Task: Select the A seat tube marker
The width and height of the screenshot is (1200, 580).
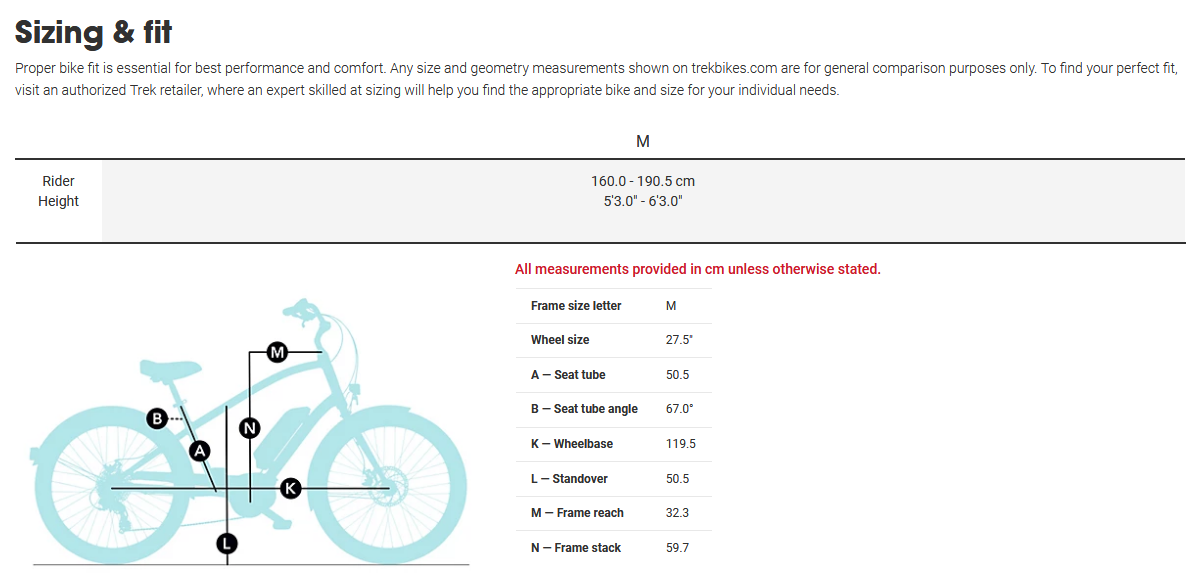Action: pyautogui.click(x=200, y=451)
